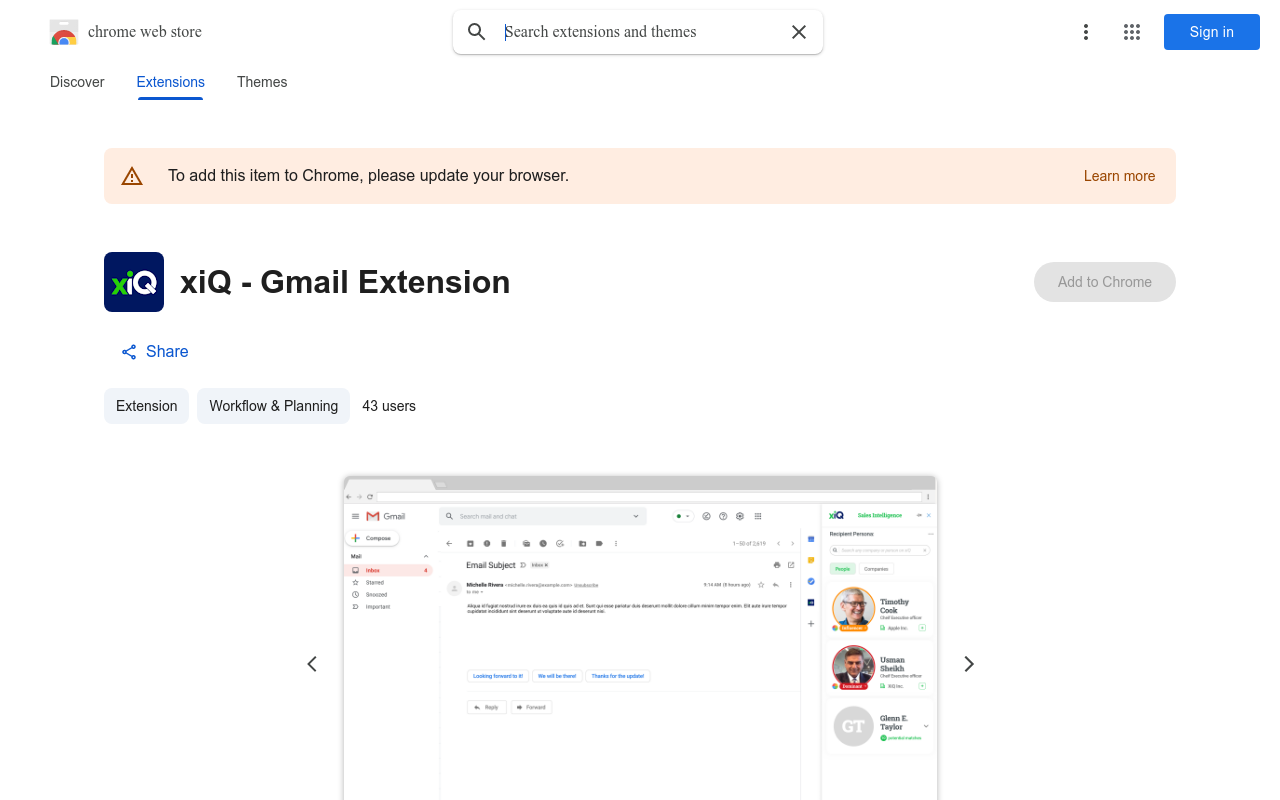The image size is (1280, 800).
Task: Show previous screenshot with left arrow
Action: (312, 664)
